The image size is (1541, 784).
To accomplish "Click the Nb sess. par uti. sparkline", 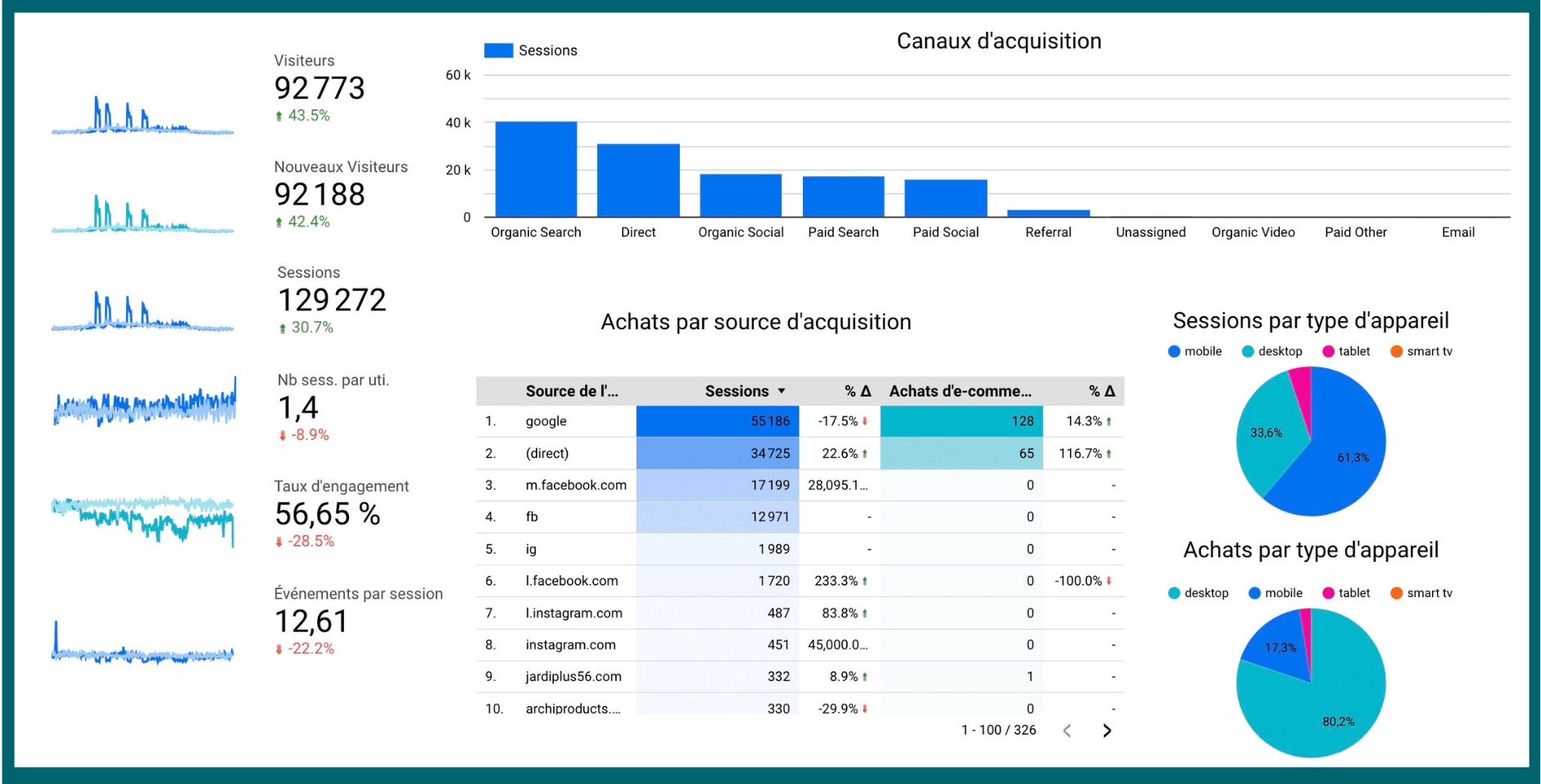I will pyautogui.click(x=144, y=401).
